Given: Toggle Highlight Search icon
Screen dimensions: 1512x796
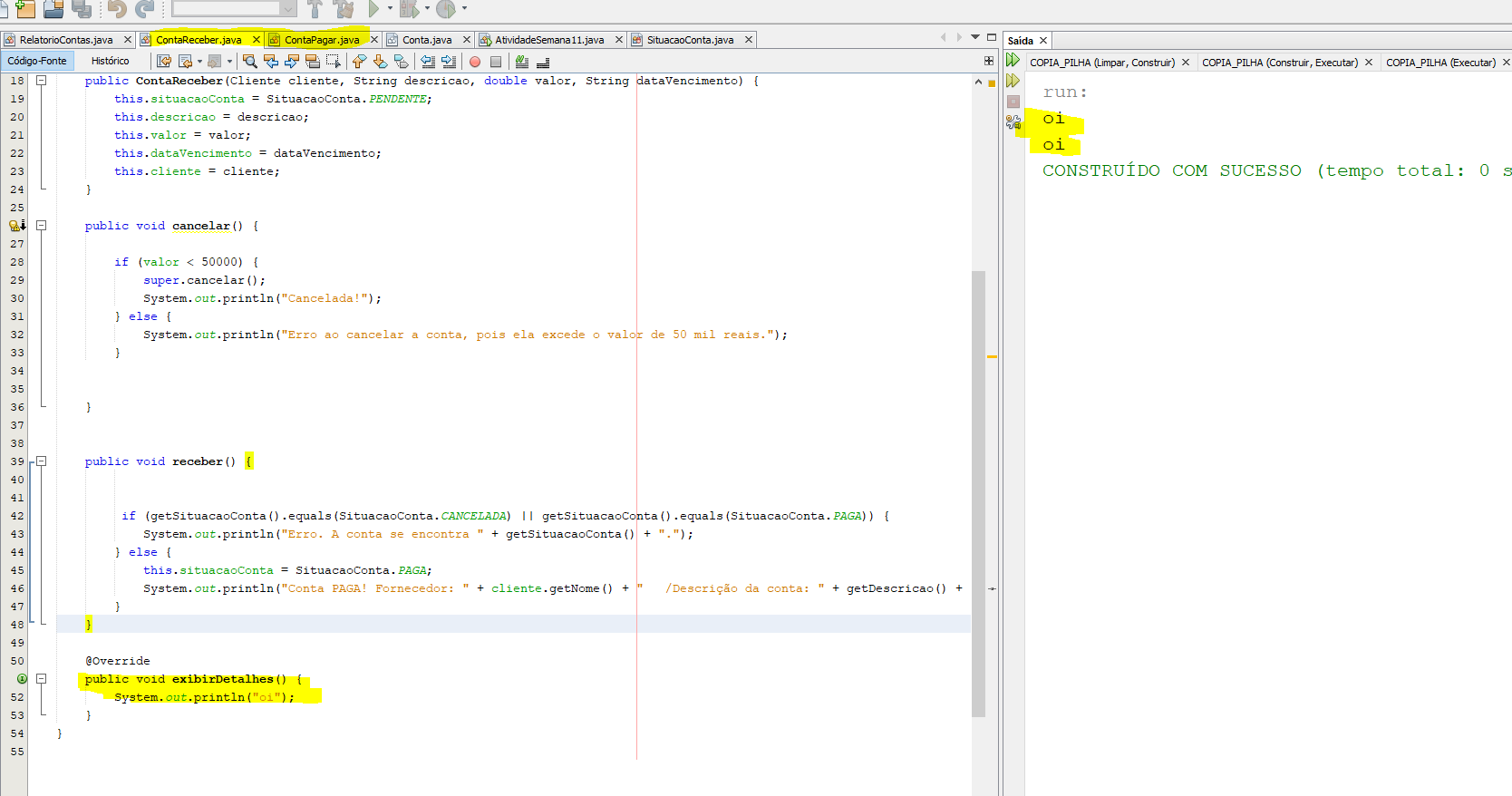Looking at the screenshot, I should coord(313,62).
